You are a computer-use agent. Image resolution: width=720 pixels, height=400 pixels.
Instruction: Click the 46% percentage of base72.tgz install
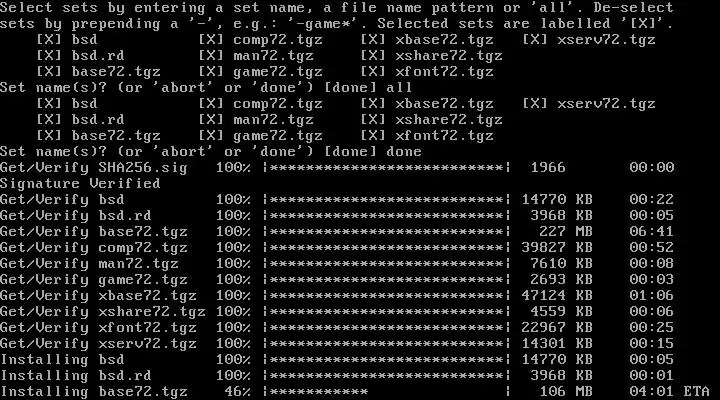tap(237, 392)
